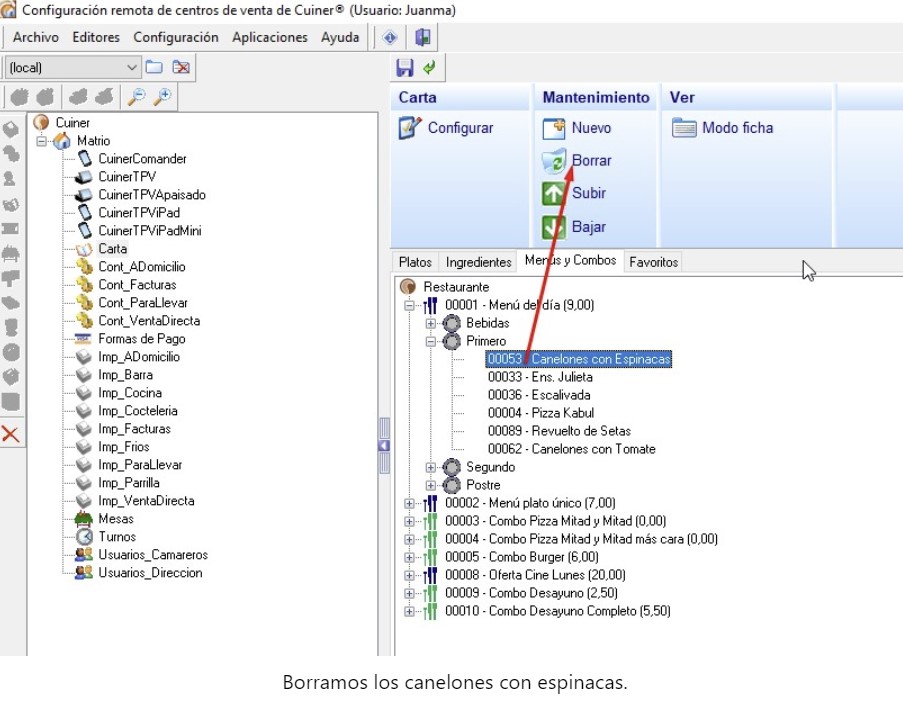Viewport: 903px width, 706px height.
Task: Select 00053 - Canelones con Espinacas
Action: pos(579,359)
